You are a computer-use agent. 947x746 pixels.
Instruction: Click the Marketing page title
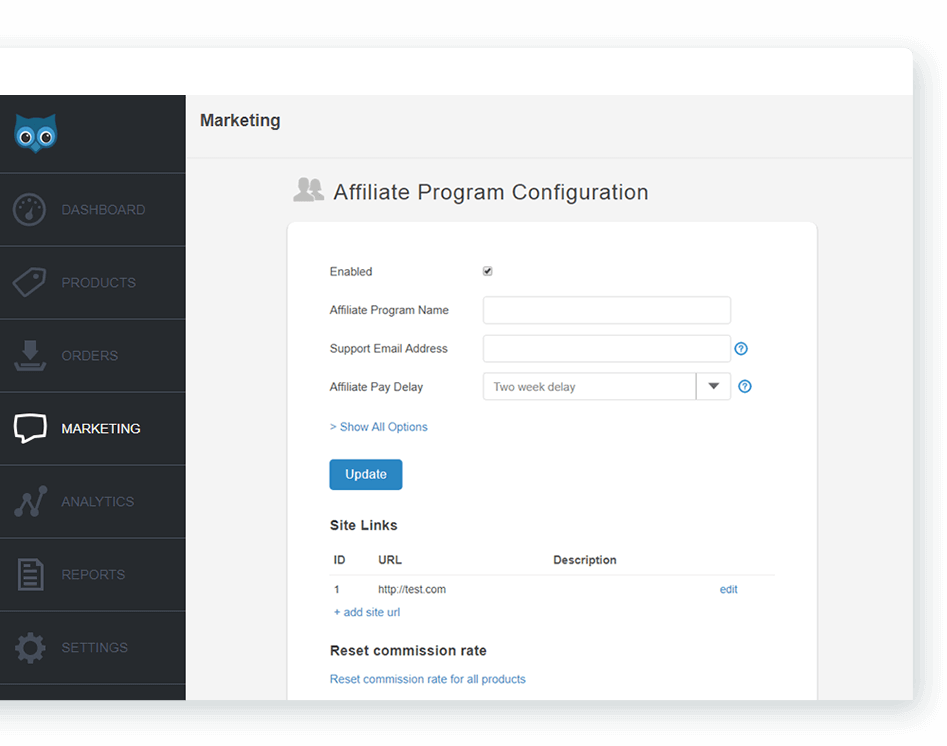(x=240, y=121)
